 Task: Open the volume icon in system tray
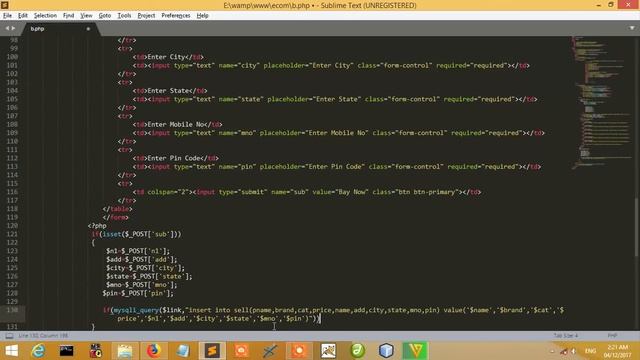tap(573, 351)
